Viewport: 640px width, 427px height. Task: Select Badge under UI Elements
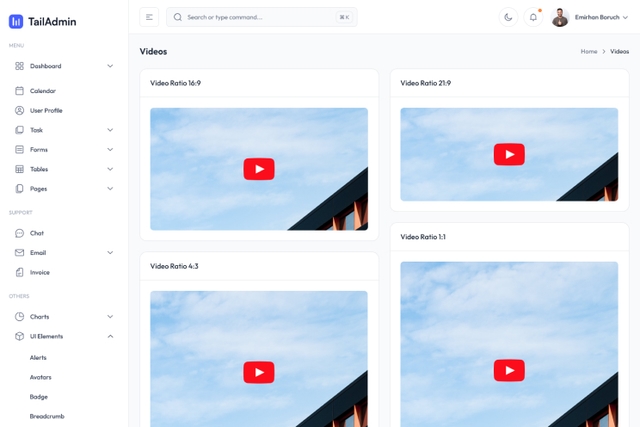(x=39, y=397)
